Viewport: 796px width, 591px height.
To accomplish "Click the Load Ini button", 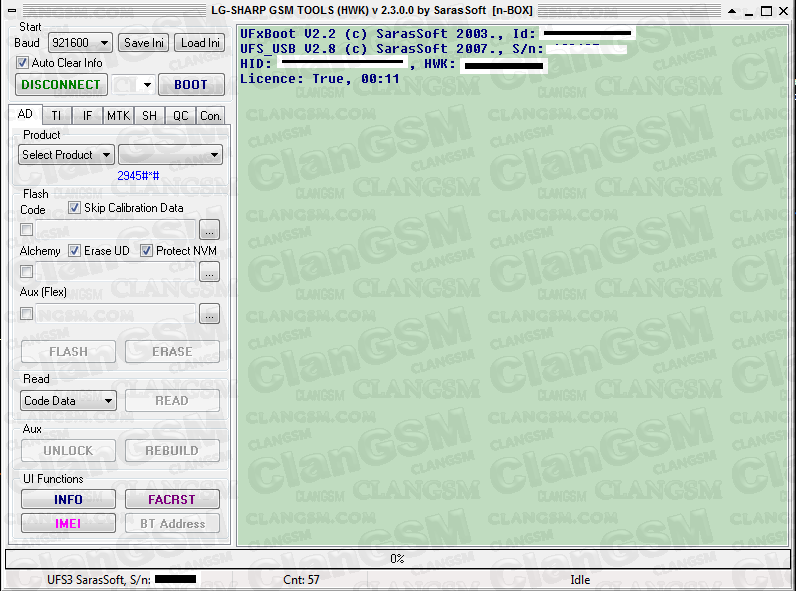I will (200, 43).
